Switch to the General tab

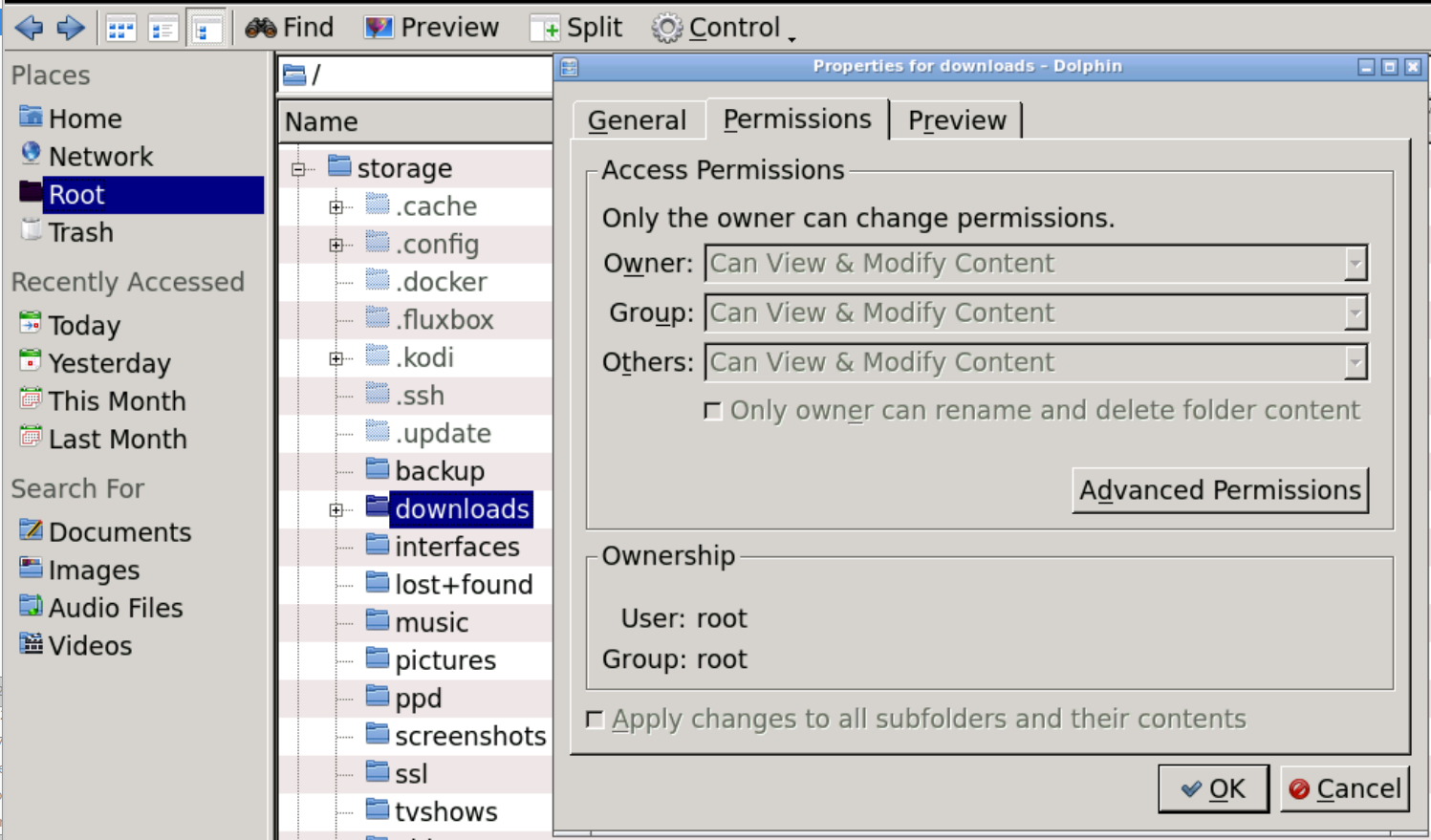638,120
